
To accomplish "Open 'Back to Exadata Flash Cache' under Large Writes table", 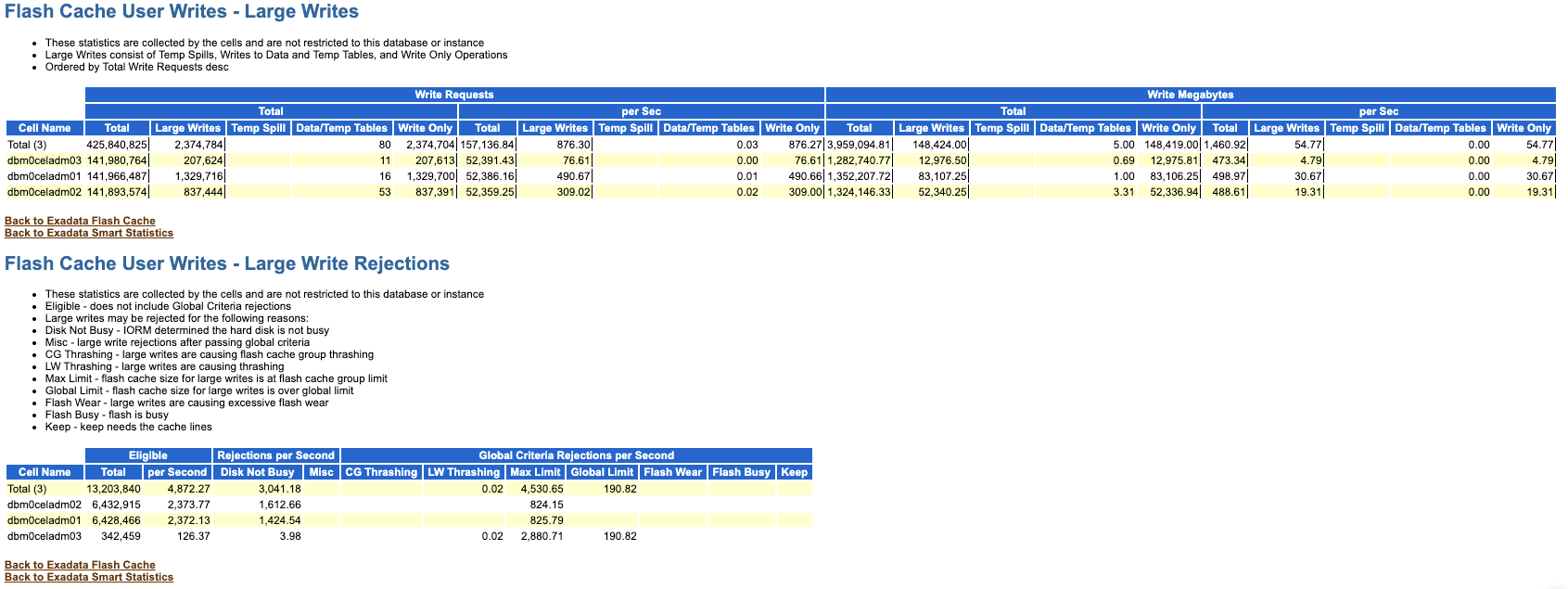I will click(x=80, y=221).
